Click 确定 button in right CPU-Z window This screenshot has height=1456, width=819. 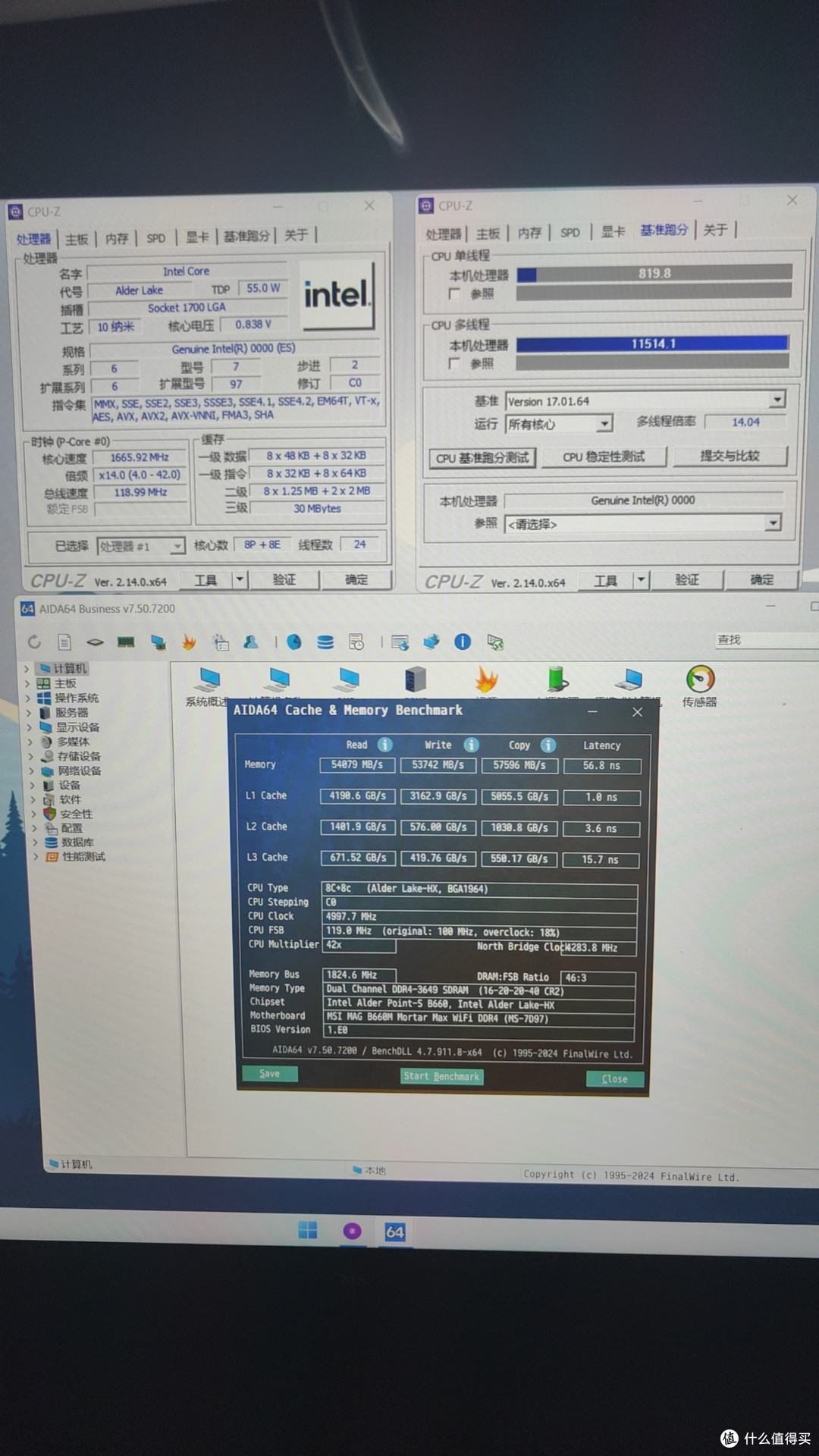761,580
